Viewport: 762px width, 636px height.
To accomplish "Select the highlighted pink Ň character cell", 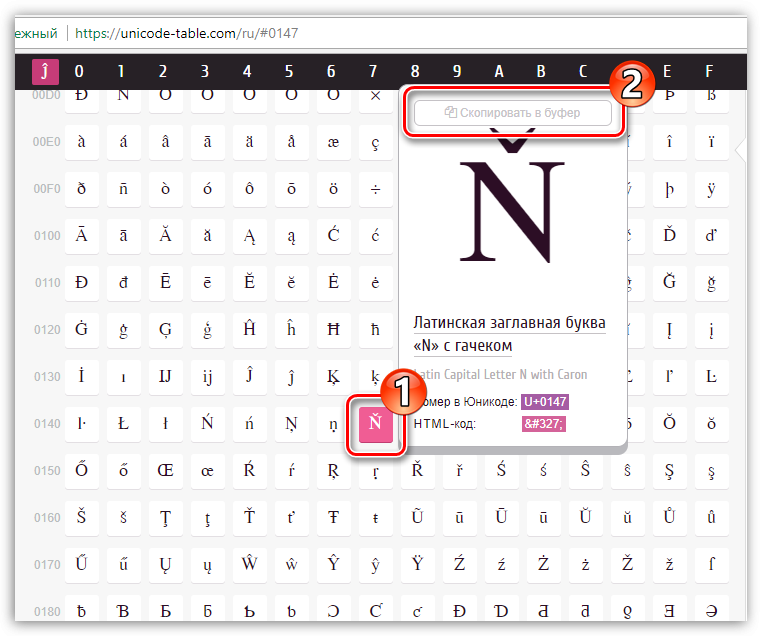I will [x=375, y=424].
